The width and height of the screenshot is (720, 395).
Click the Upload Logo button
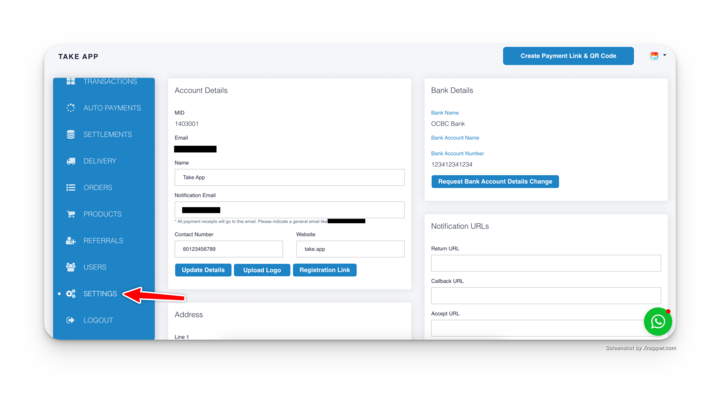tap(262, 270)
